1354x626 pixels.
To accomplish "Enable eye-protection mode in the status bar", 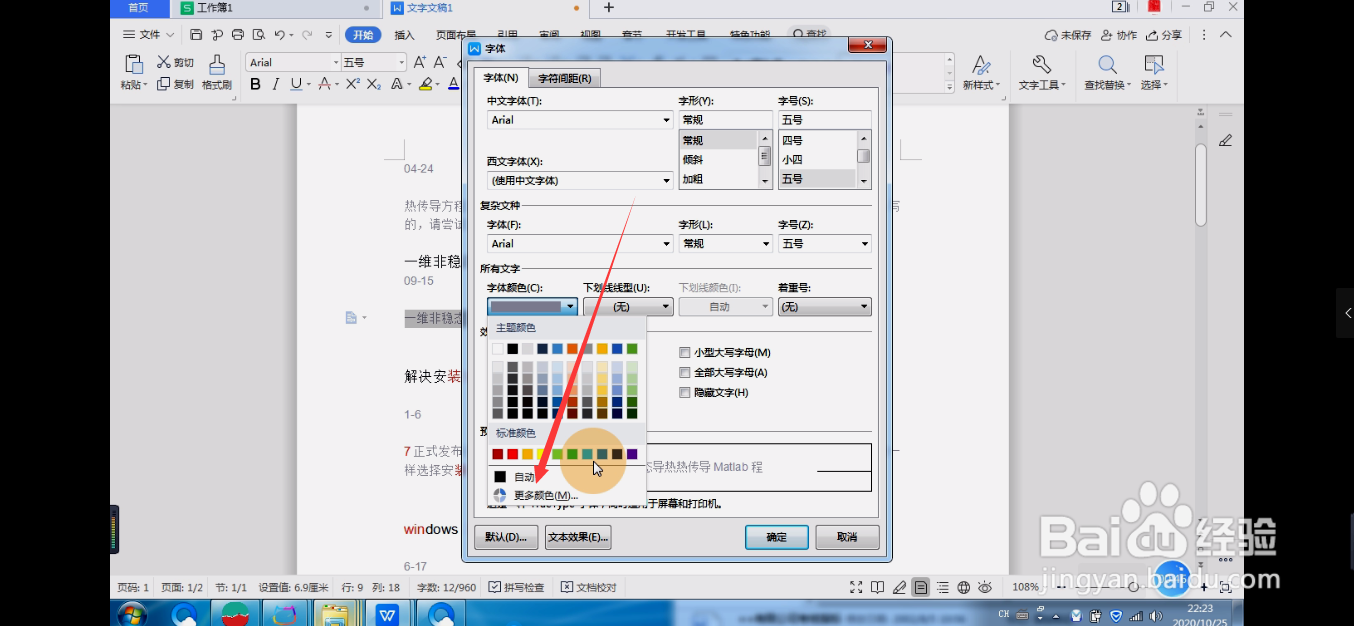I will pos(984,587).
